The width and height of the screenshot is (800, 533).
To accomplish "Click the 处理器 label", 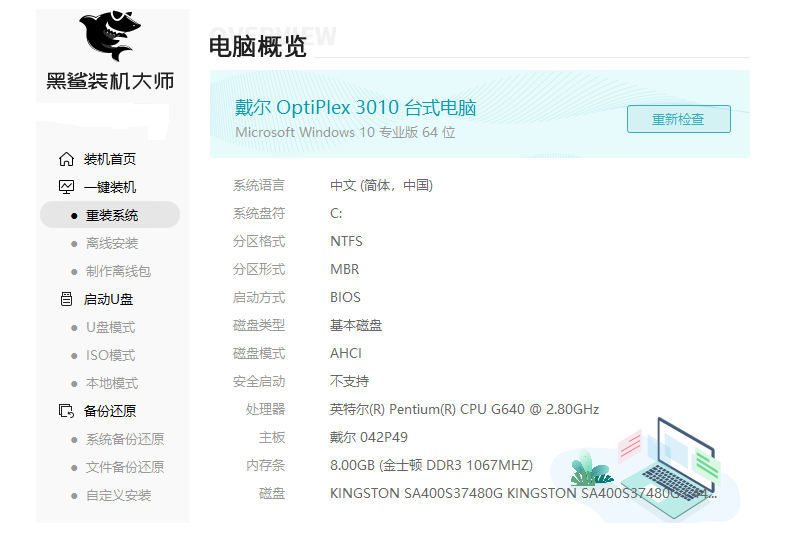I will [x=266, y=410].
